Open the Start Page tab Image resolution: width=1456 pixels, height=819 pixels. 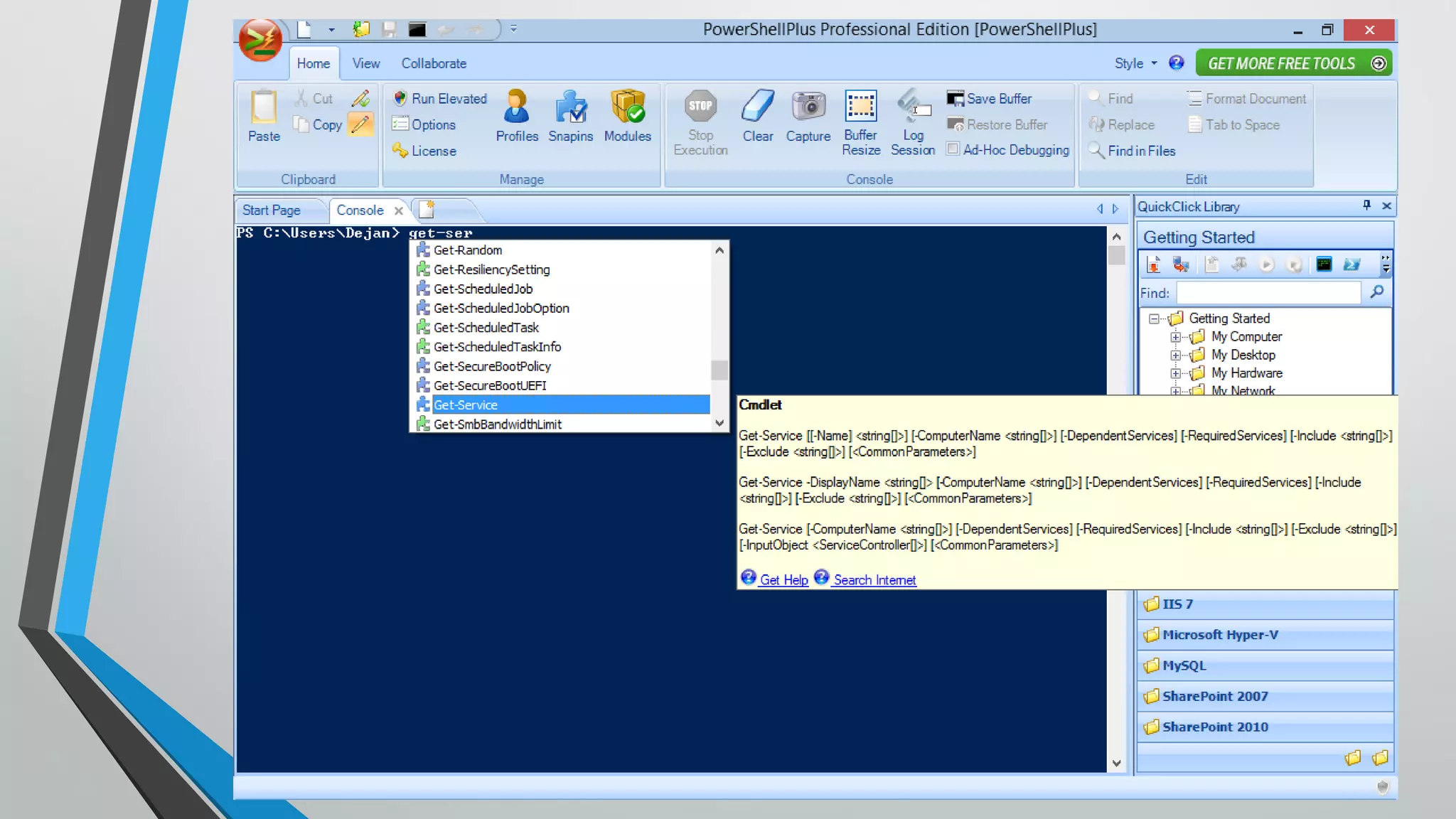pyautogui.click(x=272, y=210)
